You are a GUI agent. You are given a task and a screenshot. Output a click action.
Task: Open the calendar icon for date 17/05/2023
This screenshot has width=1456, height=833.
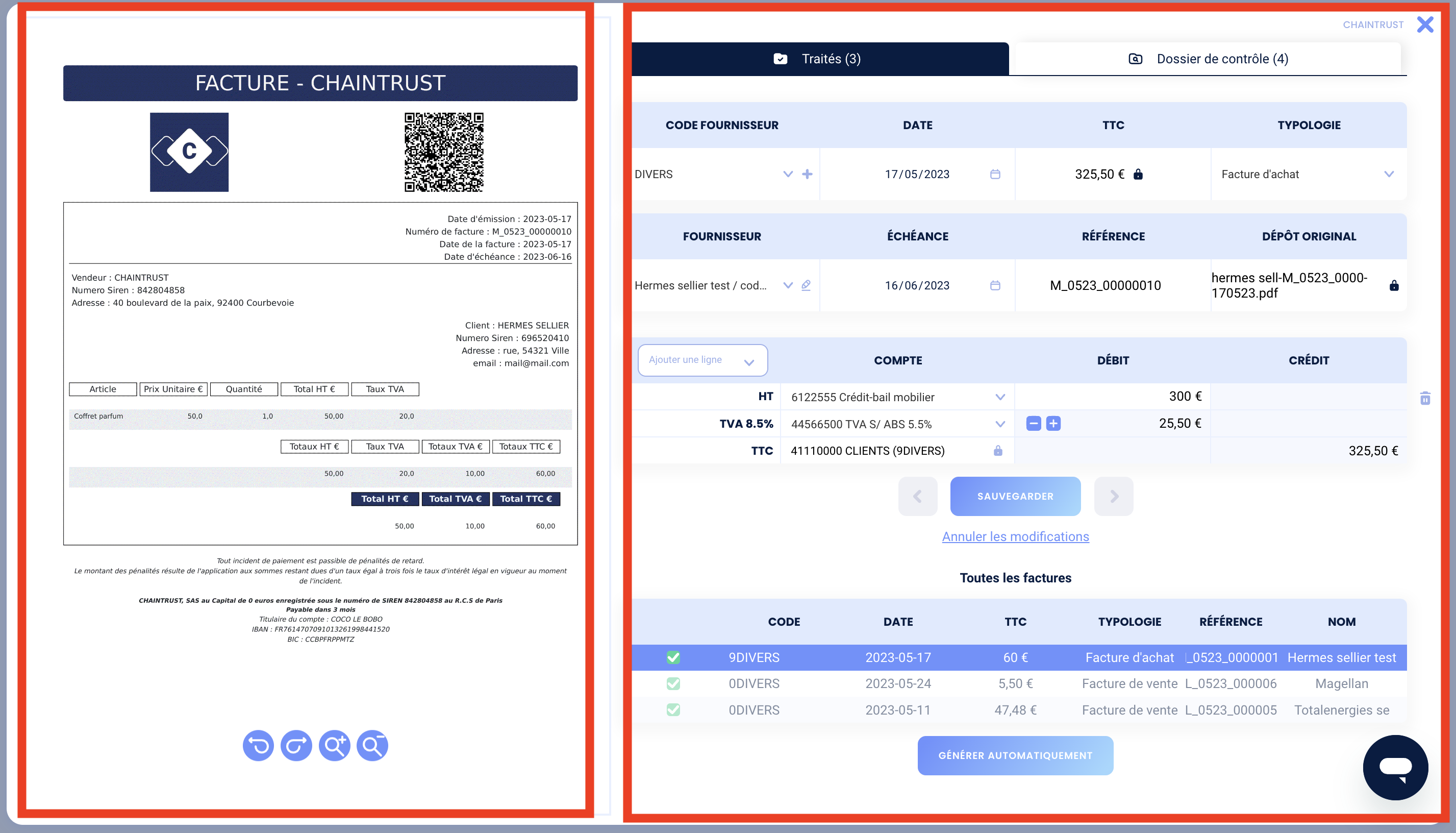point(995,174)
